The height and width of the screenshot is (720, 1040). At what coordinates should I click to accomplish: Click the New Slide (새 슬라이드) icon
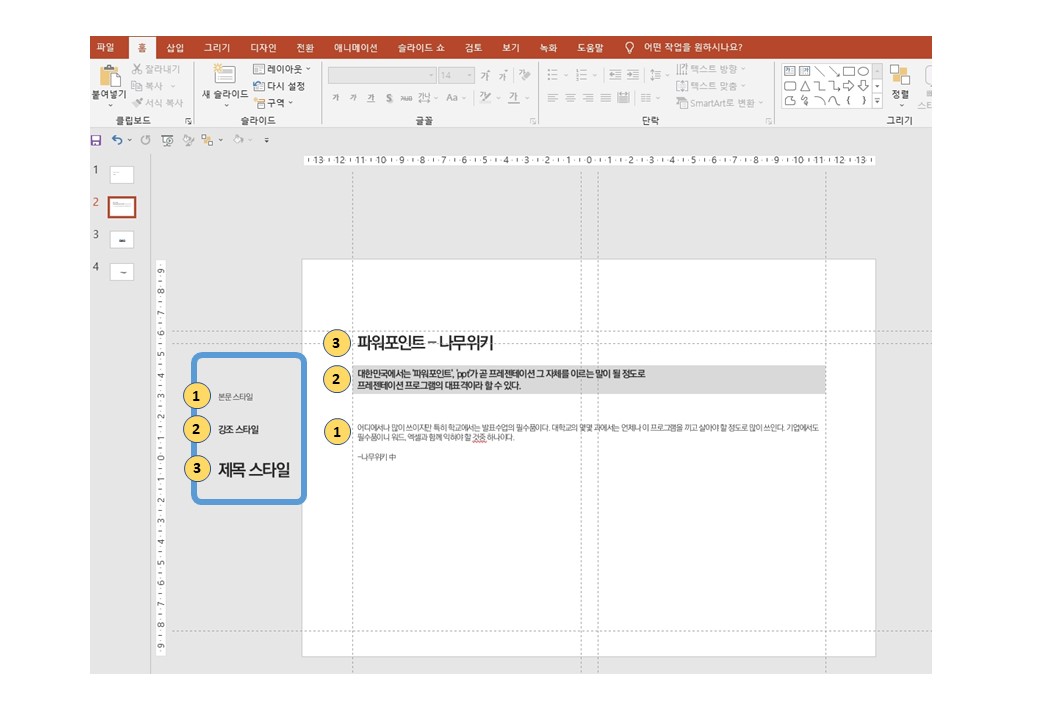[224, 74]
